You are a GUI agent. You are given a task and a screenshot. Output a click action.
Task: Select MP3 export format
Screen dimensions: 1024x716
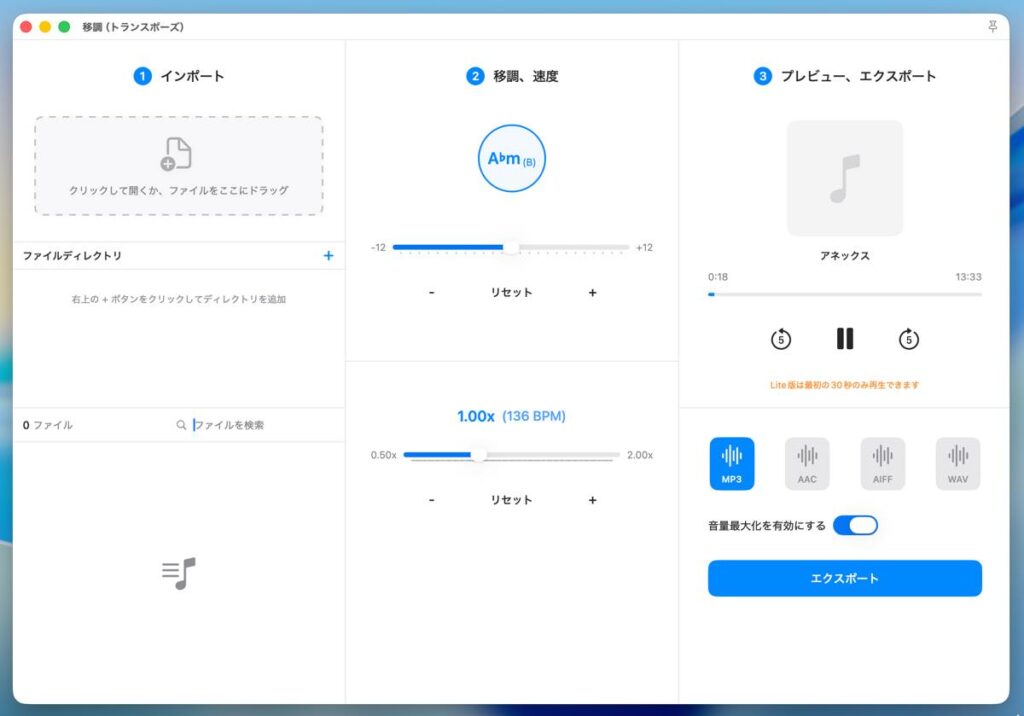(732, 464)
